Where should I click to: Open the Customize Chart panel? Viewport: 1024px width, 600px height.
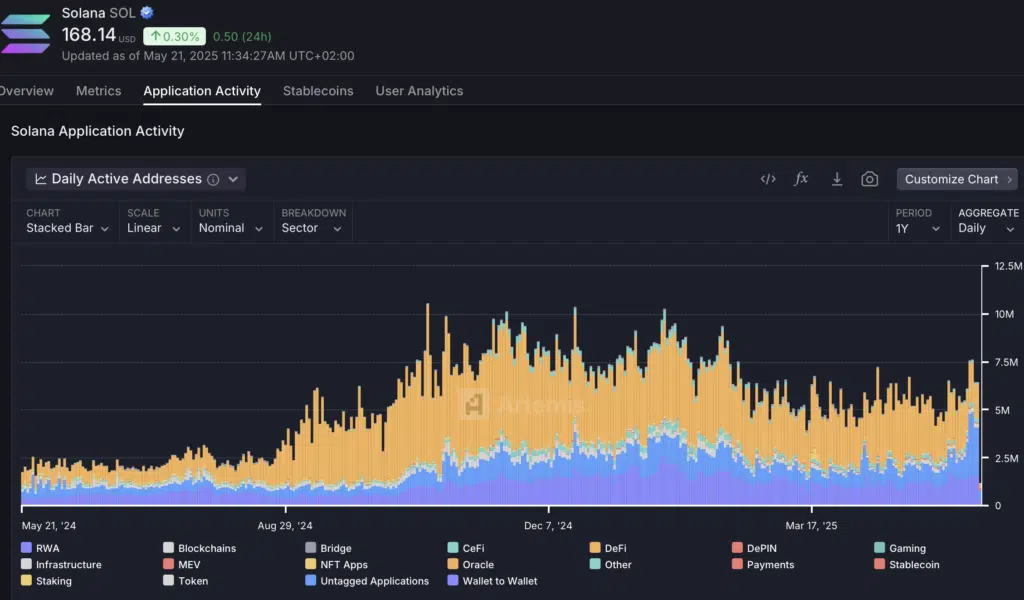(x=957, y=179)
